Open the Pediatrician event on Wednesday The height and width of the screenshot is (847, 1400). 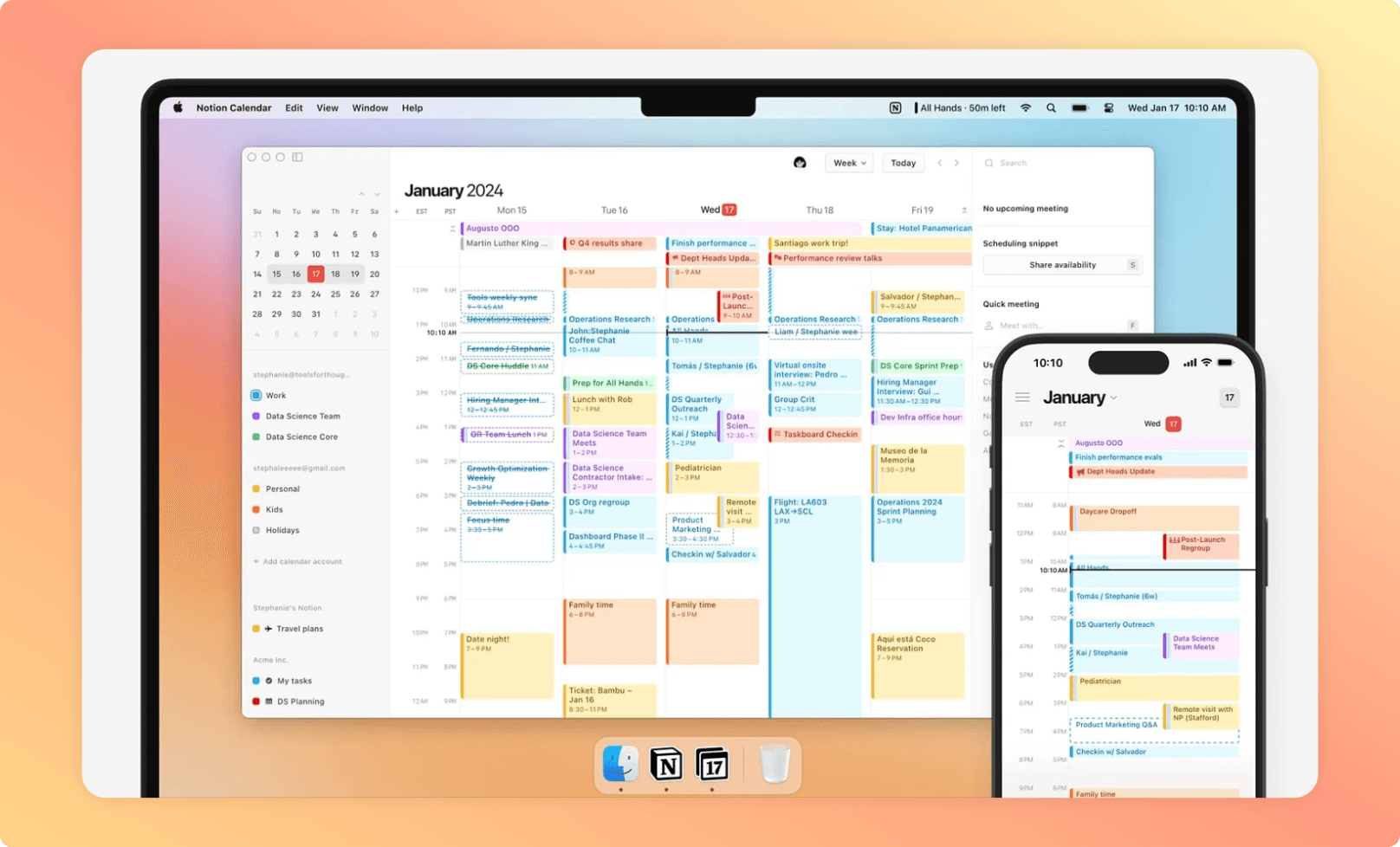[x=712, y=477]
